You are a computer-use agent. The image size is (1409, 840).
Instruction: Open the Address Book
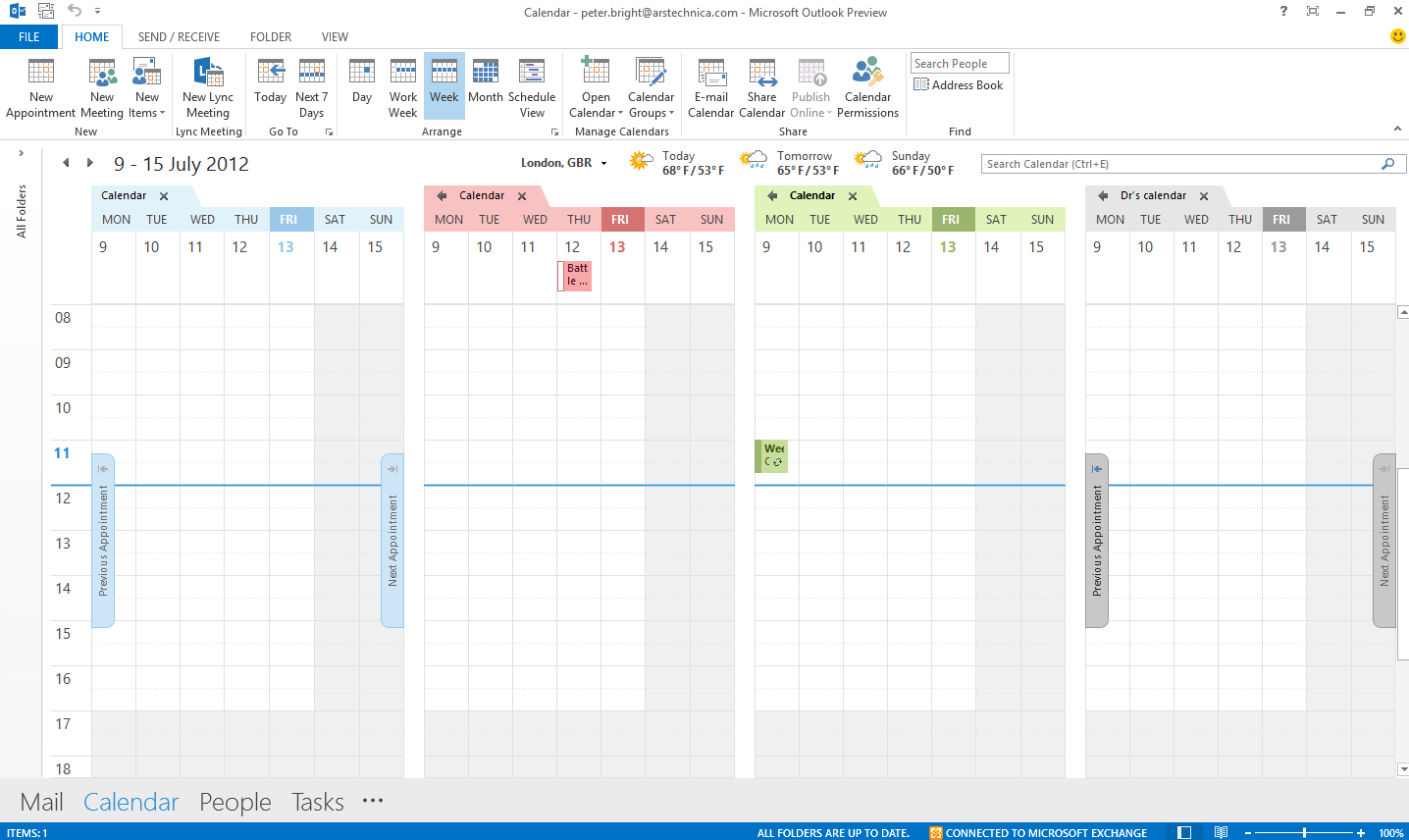[959, 85]
